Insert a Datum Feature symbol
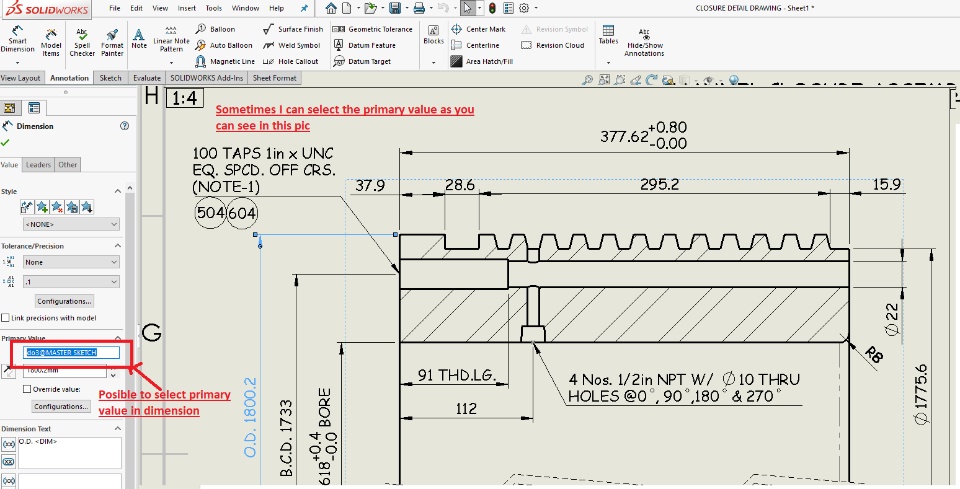Viewport: 960px width, 489px height. click(365, 45)
